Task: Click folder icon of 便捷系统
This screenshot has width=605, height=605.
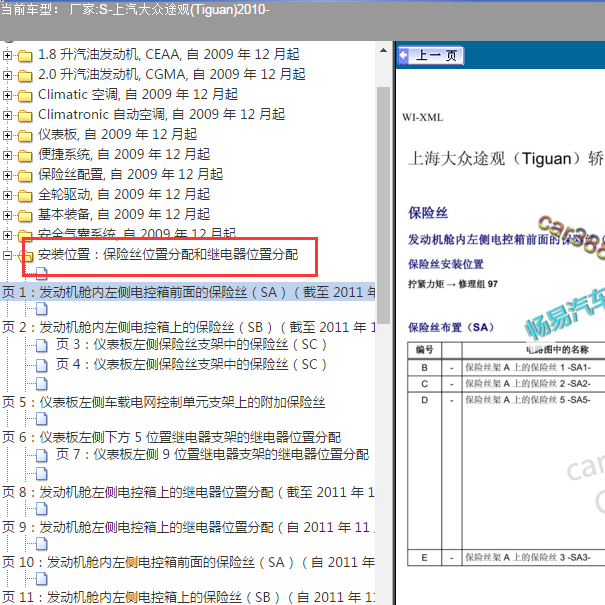Action: click(25, 156)
